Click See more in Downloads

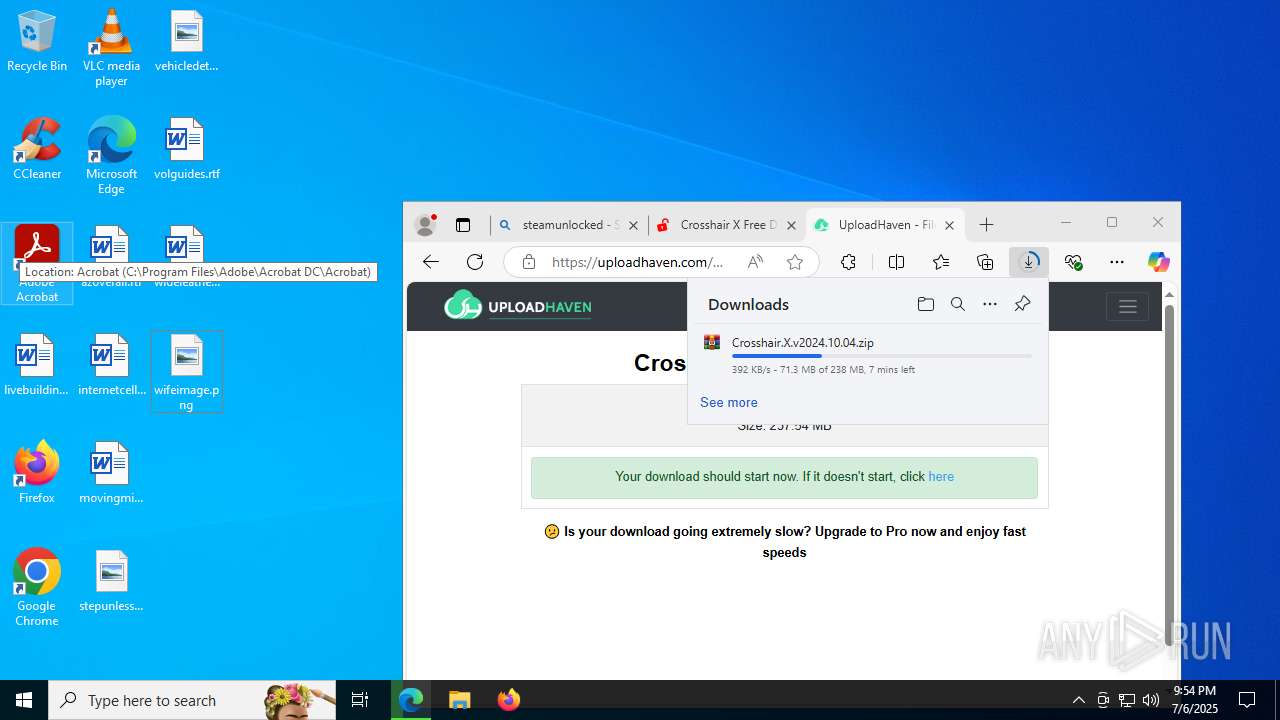click(x=728, y=402)
